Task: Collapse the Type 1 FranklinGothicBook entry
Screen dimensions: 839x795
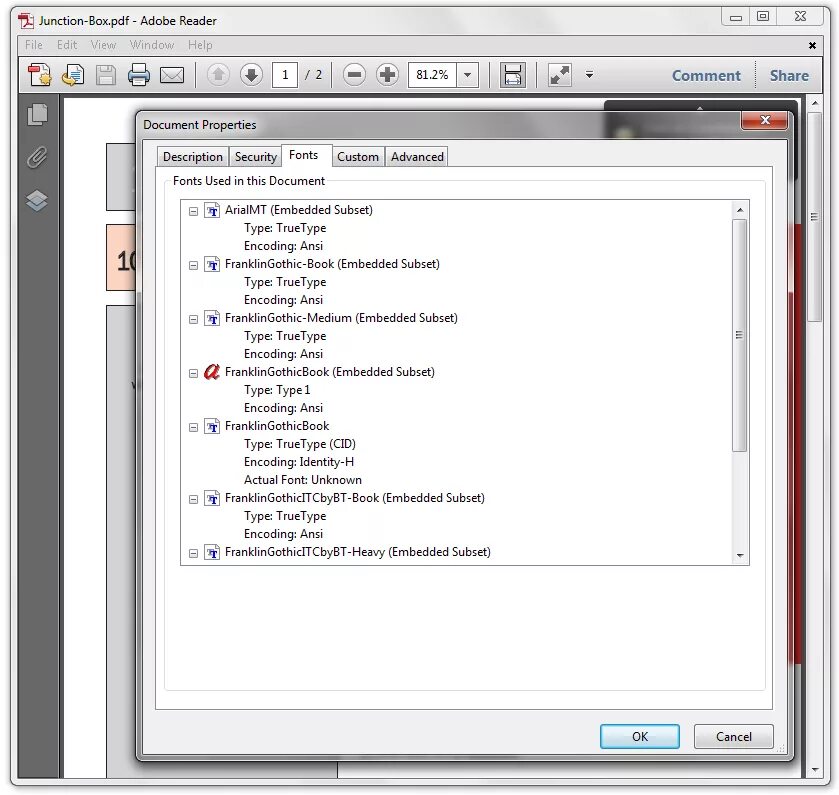Action: [x=193, y=373]
